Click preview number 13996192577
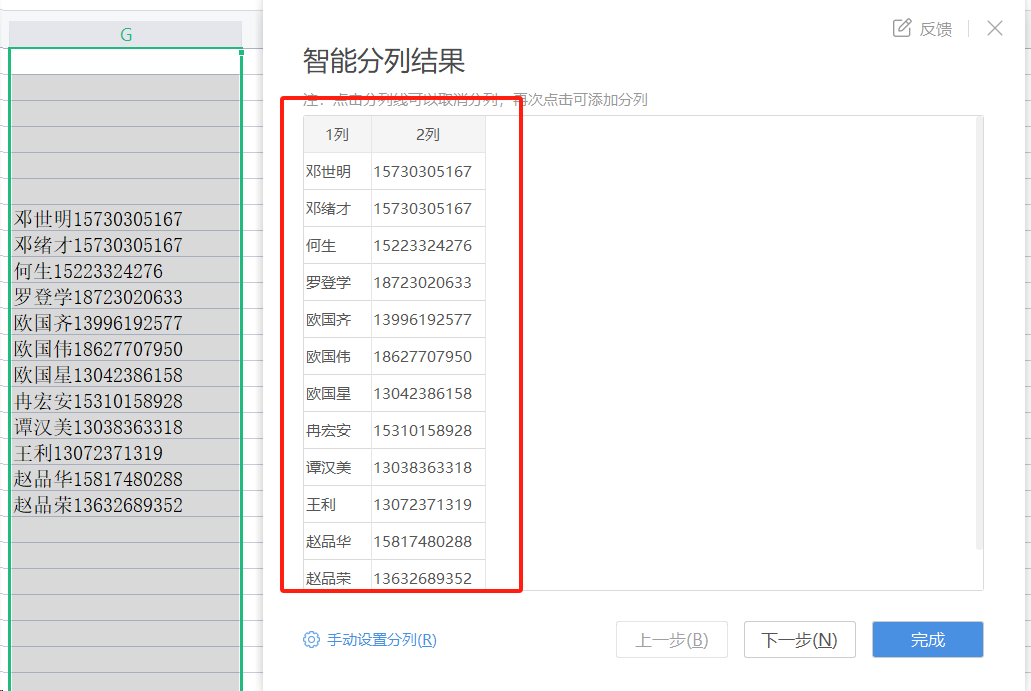Viewport: 1031px width, 691px height. tap(428, 320)
